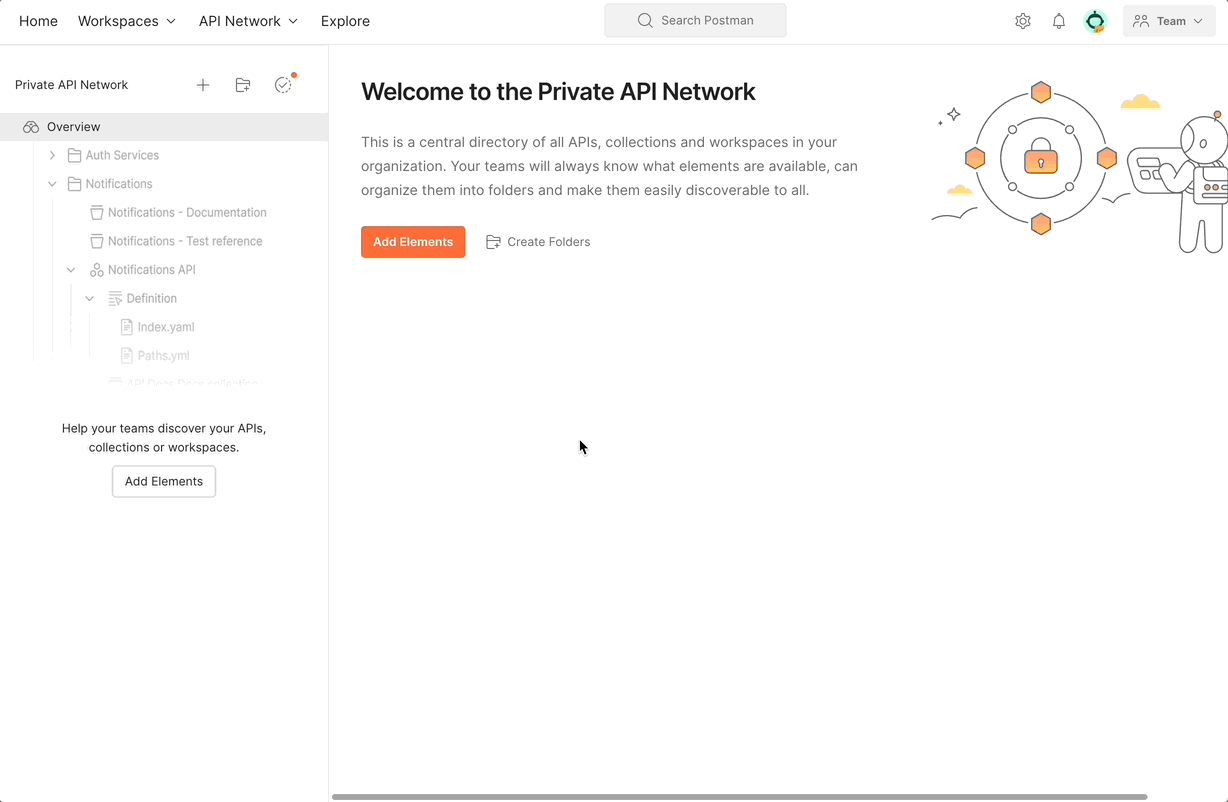Viewport: 1228px width, 802px height.
Task: Click your avatar profile icon
Action: (x=1095, y=20)
